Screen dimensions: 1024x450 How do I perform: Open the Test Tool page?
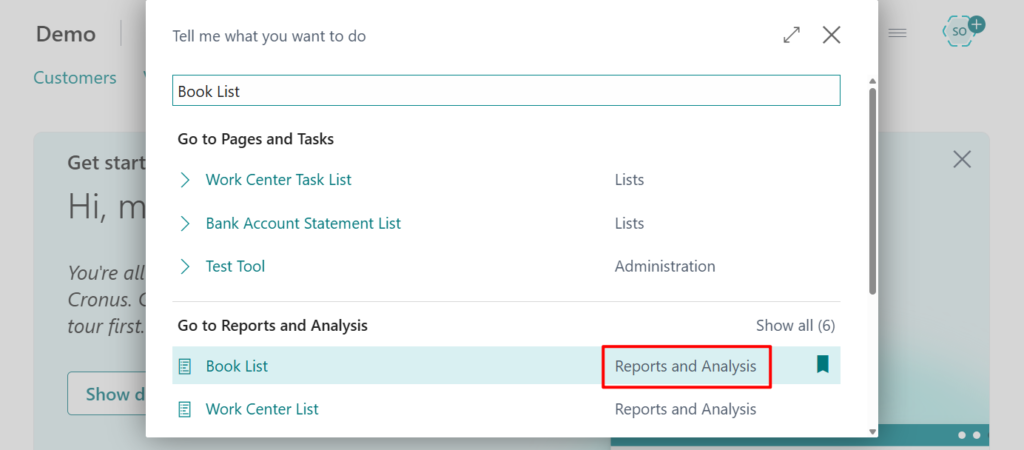pyautogui.click(x=235, y=267)
